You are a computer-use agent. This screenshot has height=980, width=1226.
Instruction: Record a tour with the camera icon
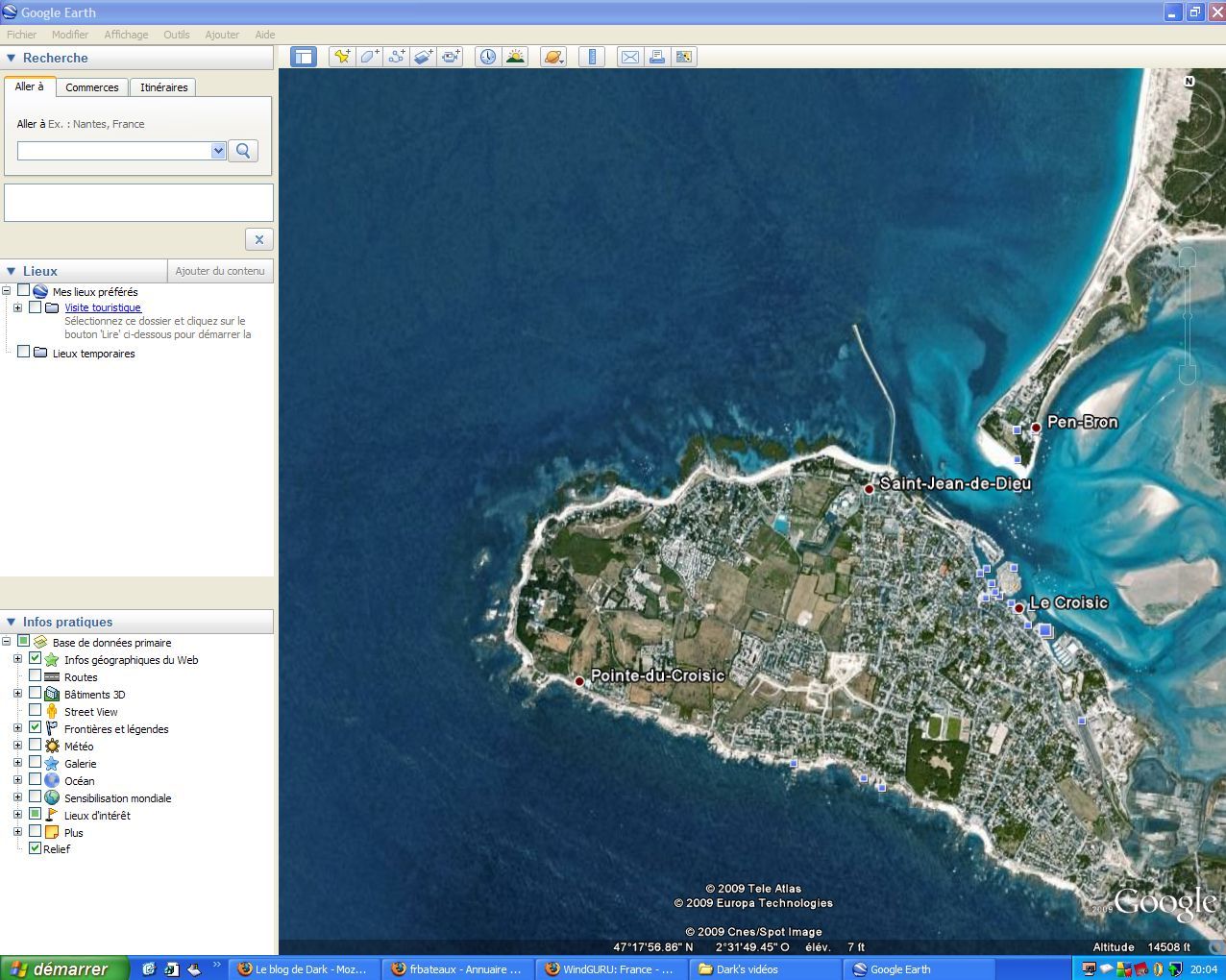pos(451,57)
